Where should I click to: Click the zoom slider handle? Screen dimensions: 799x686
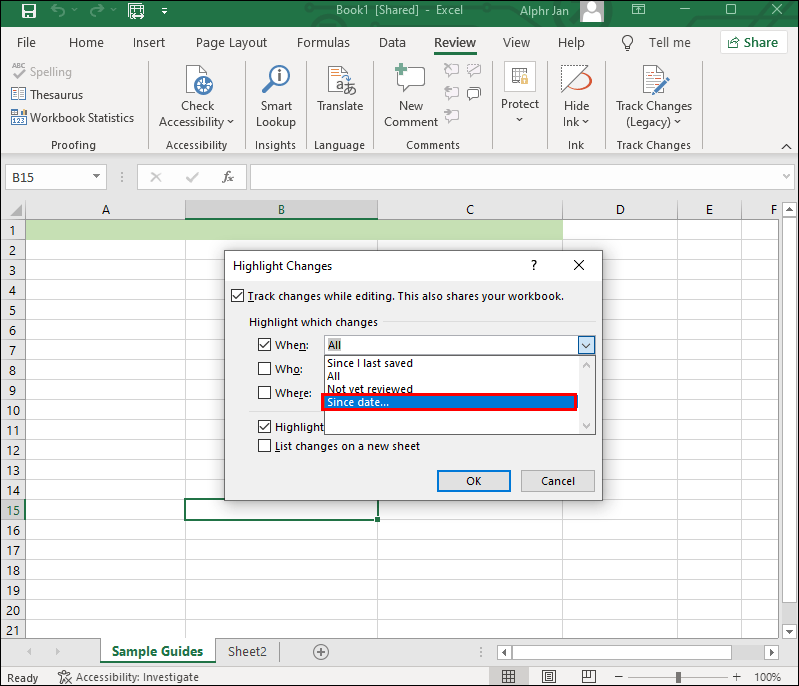pos(678,677)
